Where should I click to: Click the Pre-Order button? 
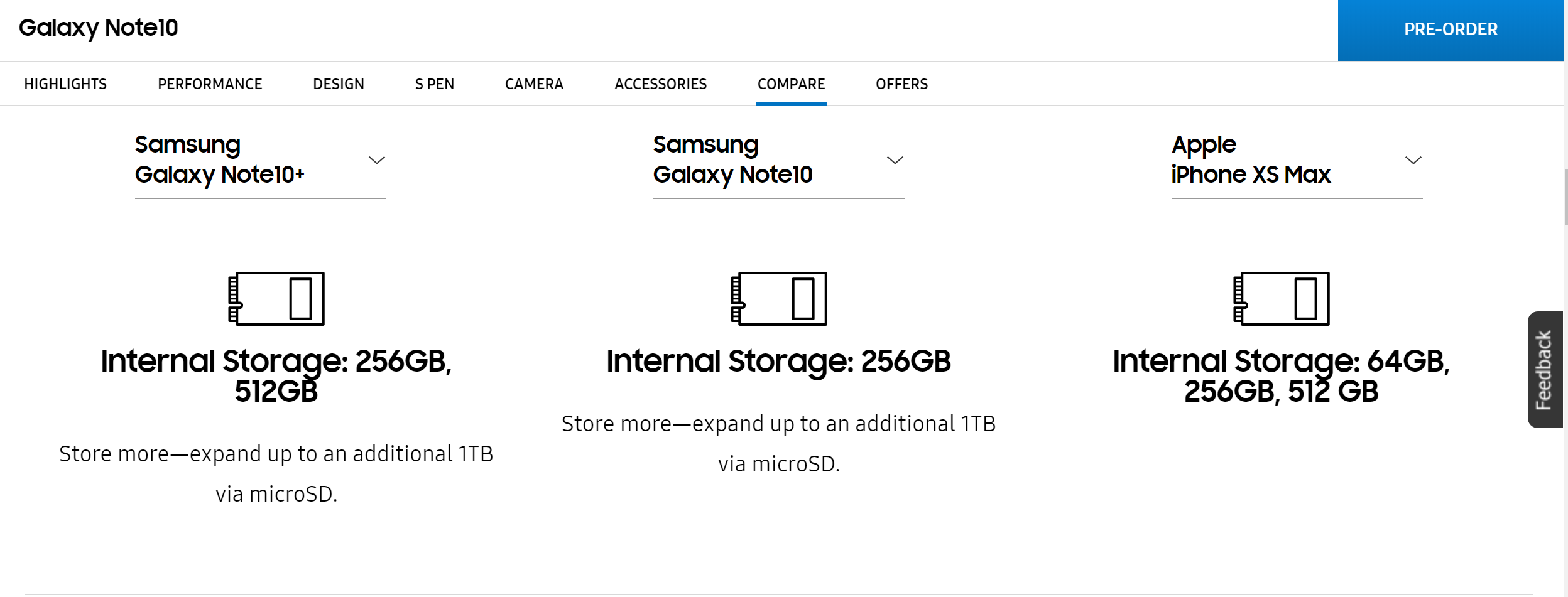(1451, 30)
